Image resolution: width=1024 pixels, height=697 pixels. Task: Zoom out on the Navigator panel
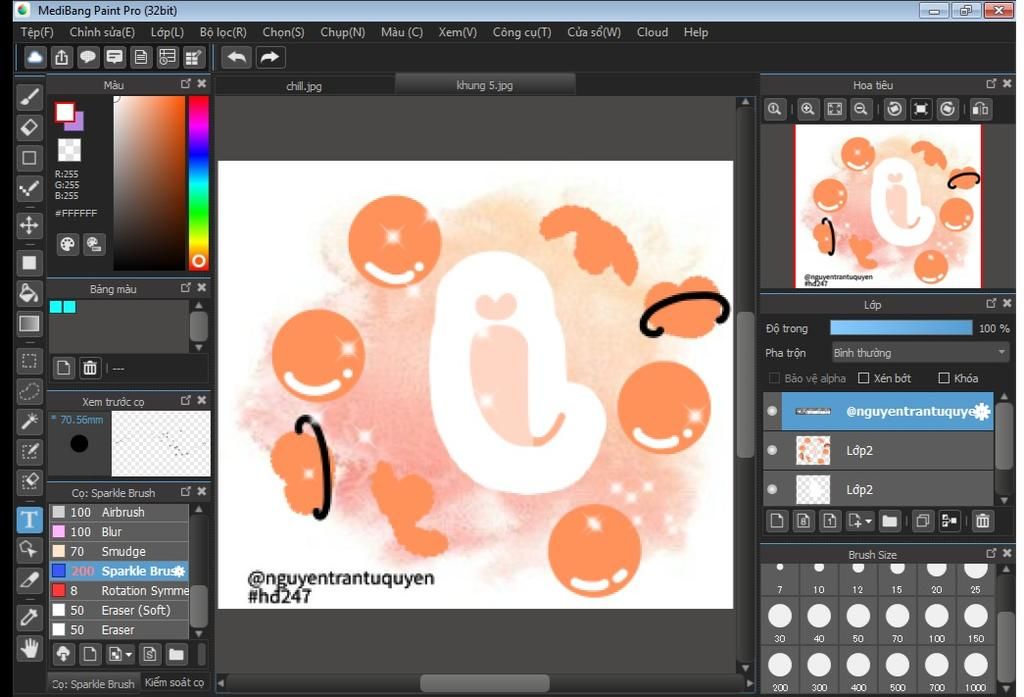(x=861, y=109)
